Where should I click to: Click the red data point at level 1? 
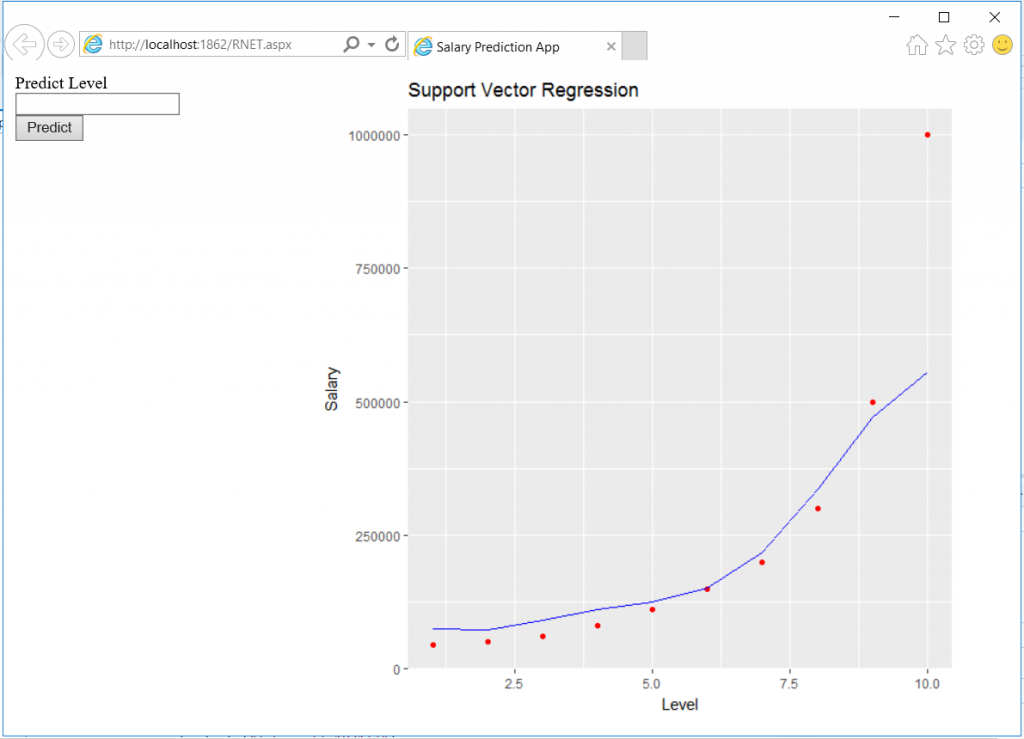(x=433, y=645)
